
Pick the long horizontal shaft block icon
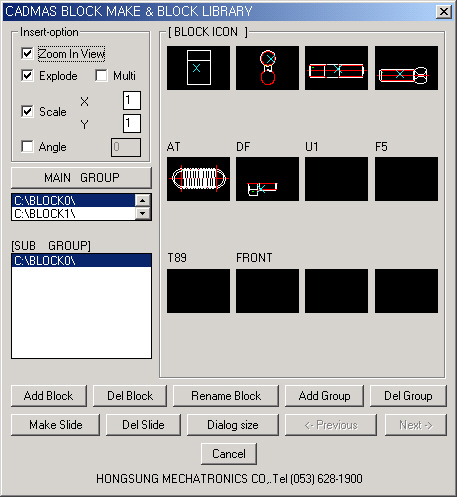coord(336,68)
